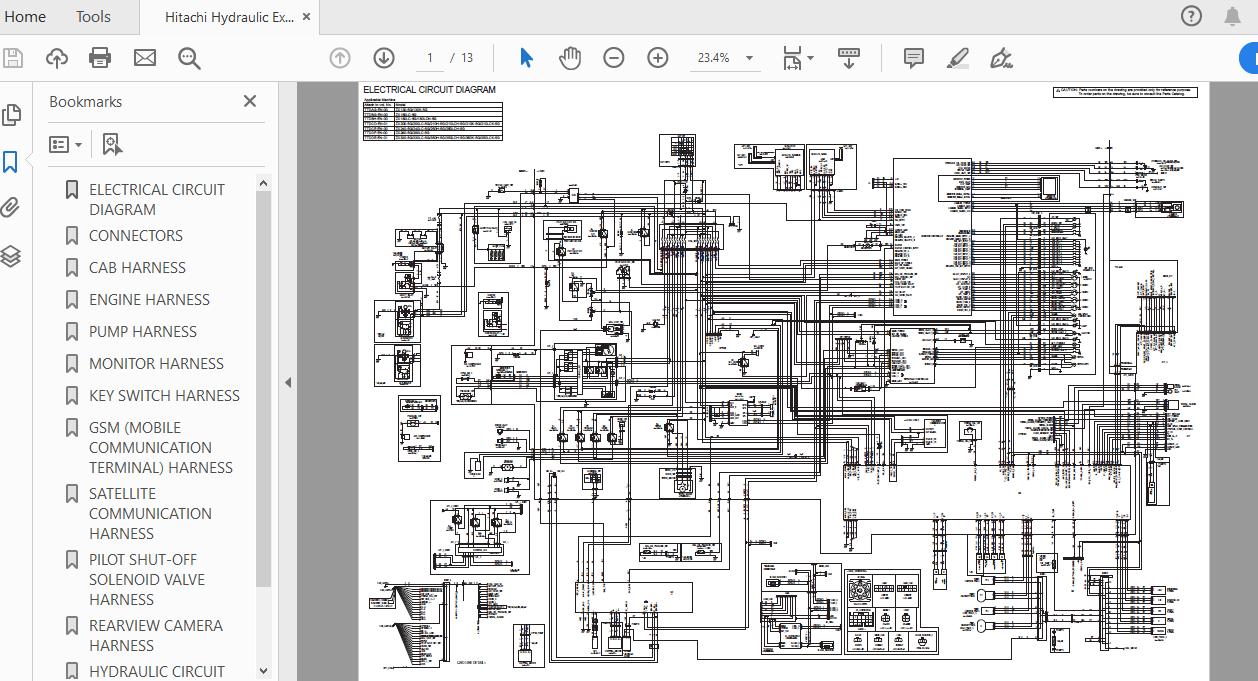The width and height of the screenshot is (1258, 681).
Task: Click the Bookmarks panel heading
Action: 85,101
